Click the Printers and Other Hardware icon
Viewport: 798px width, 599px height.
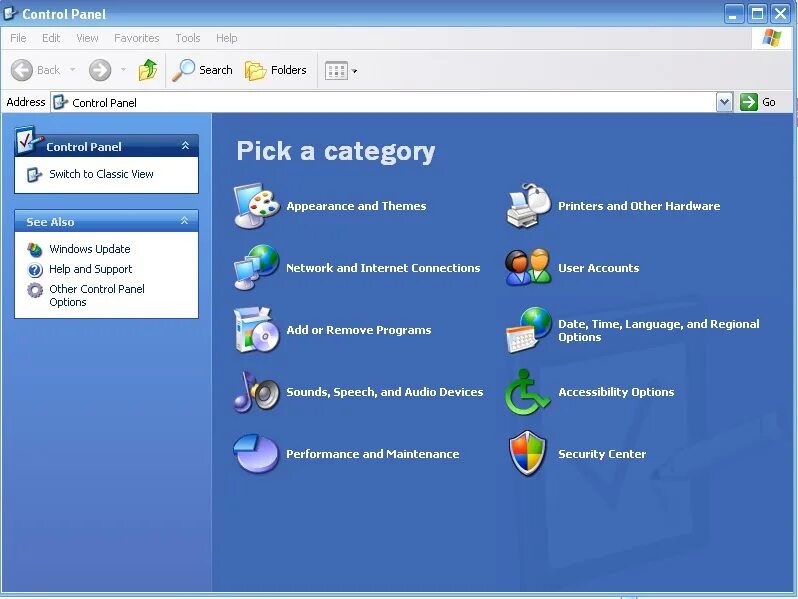(x=528, y=205)
